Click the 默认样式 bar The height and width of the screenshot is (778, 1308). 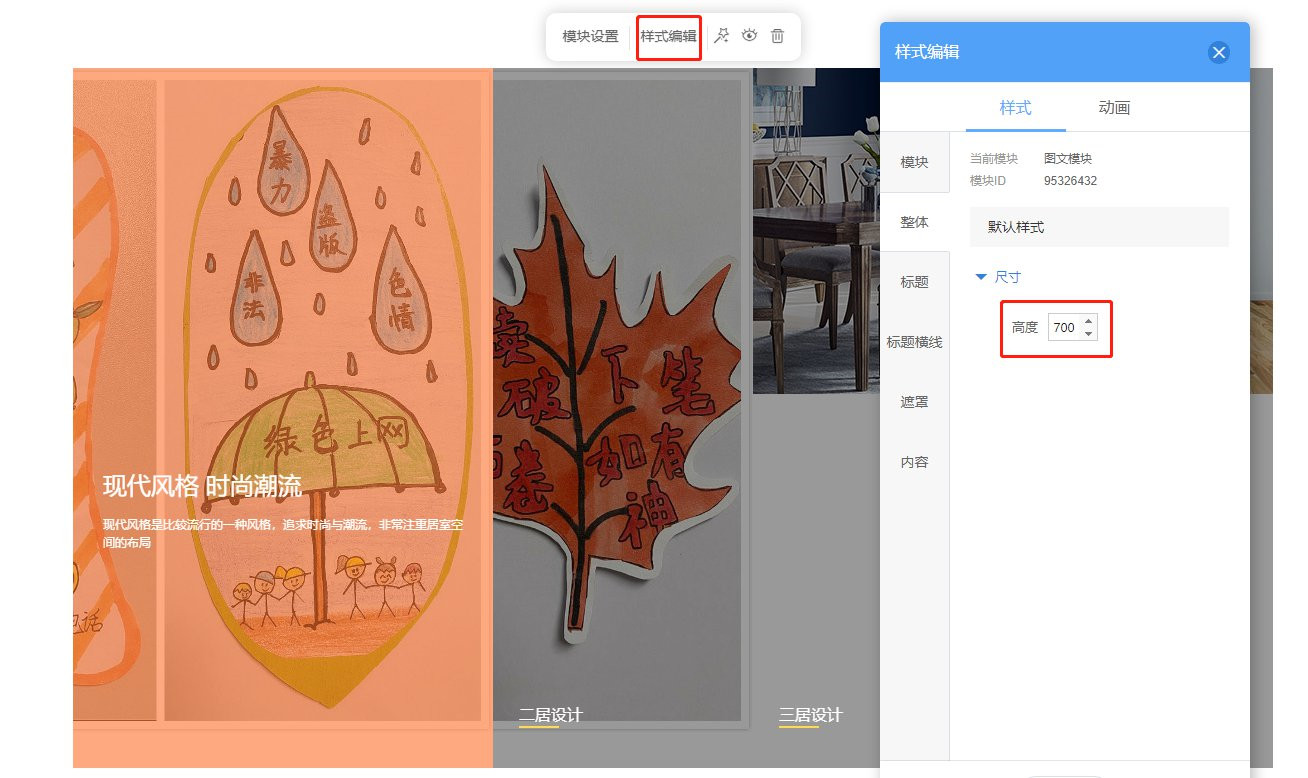tap(1099, 227)
